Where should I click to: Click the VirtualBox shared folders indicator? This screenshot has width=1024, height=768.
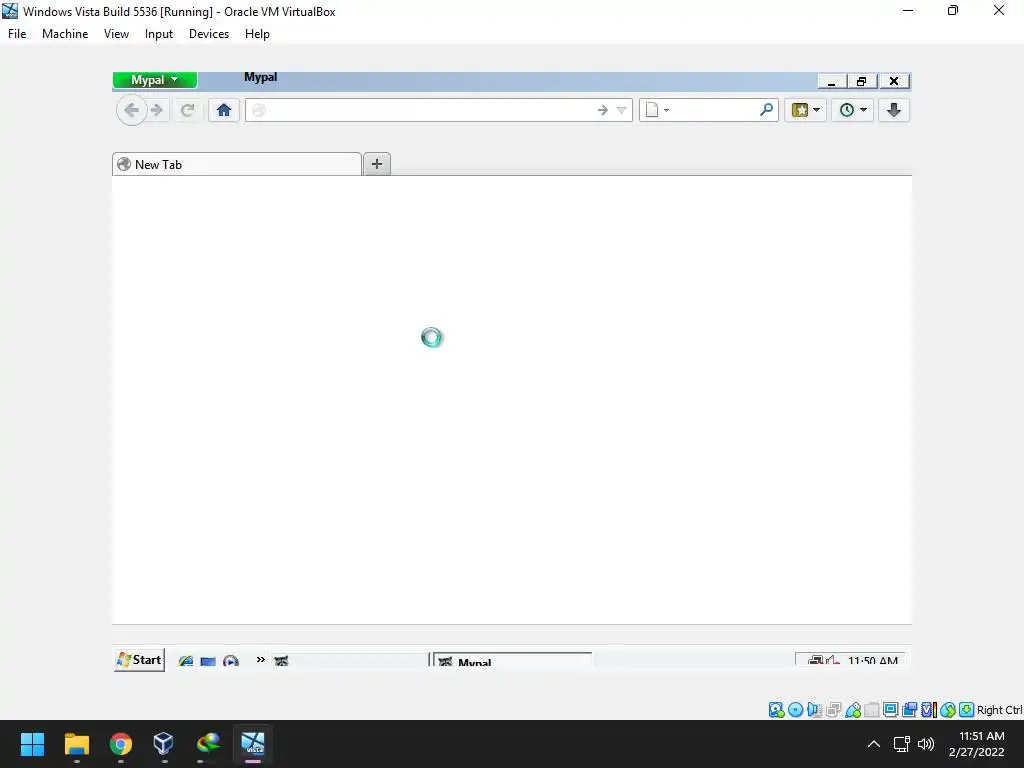click(872, 710)
